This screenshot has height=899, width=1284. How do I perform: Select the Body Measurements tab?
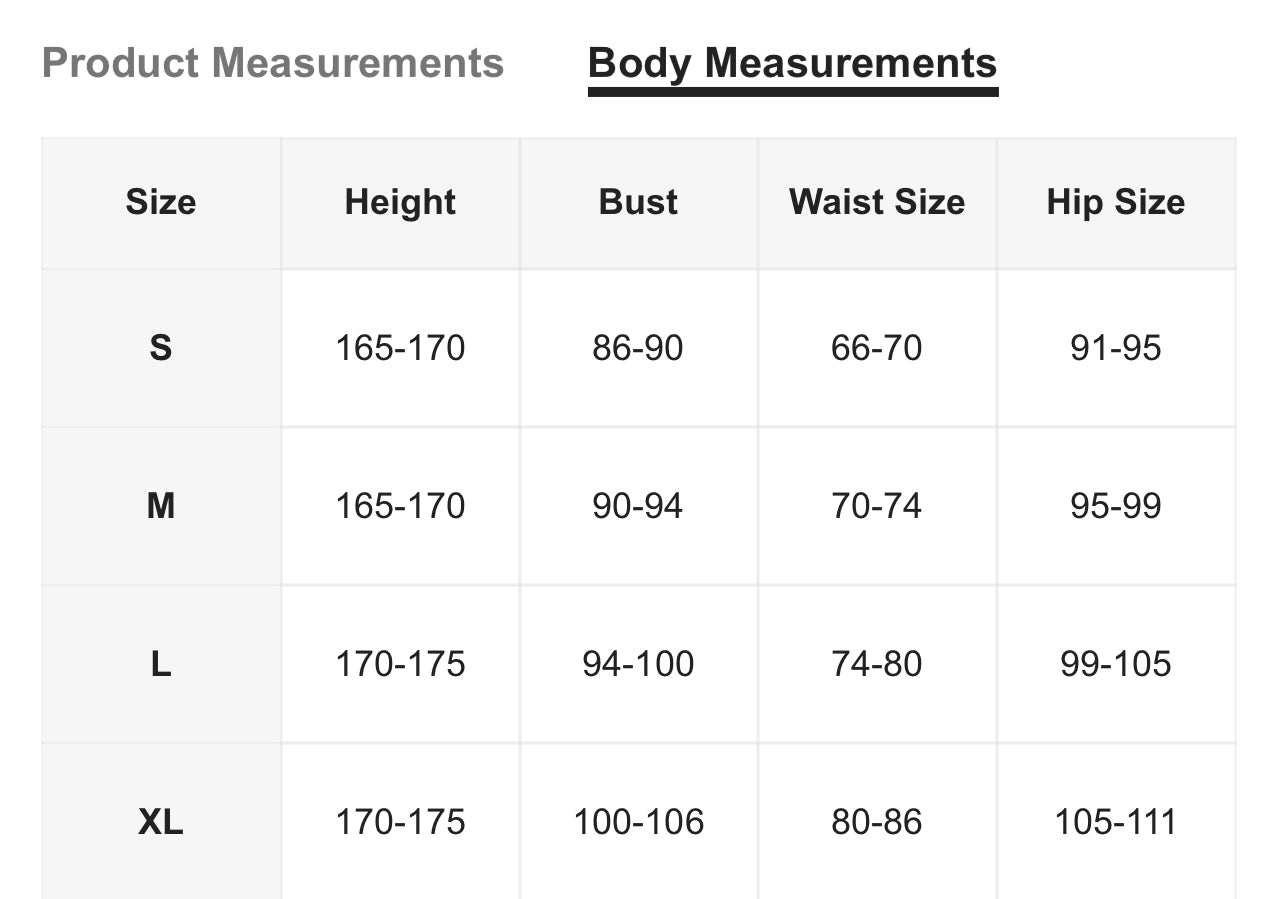(793, 64)
